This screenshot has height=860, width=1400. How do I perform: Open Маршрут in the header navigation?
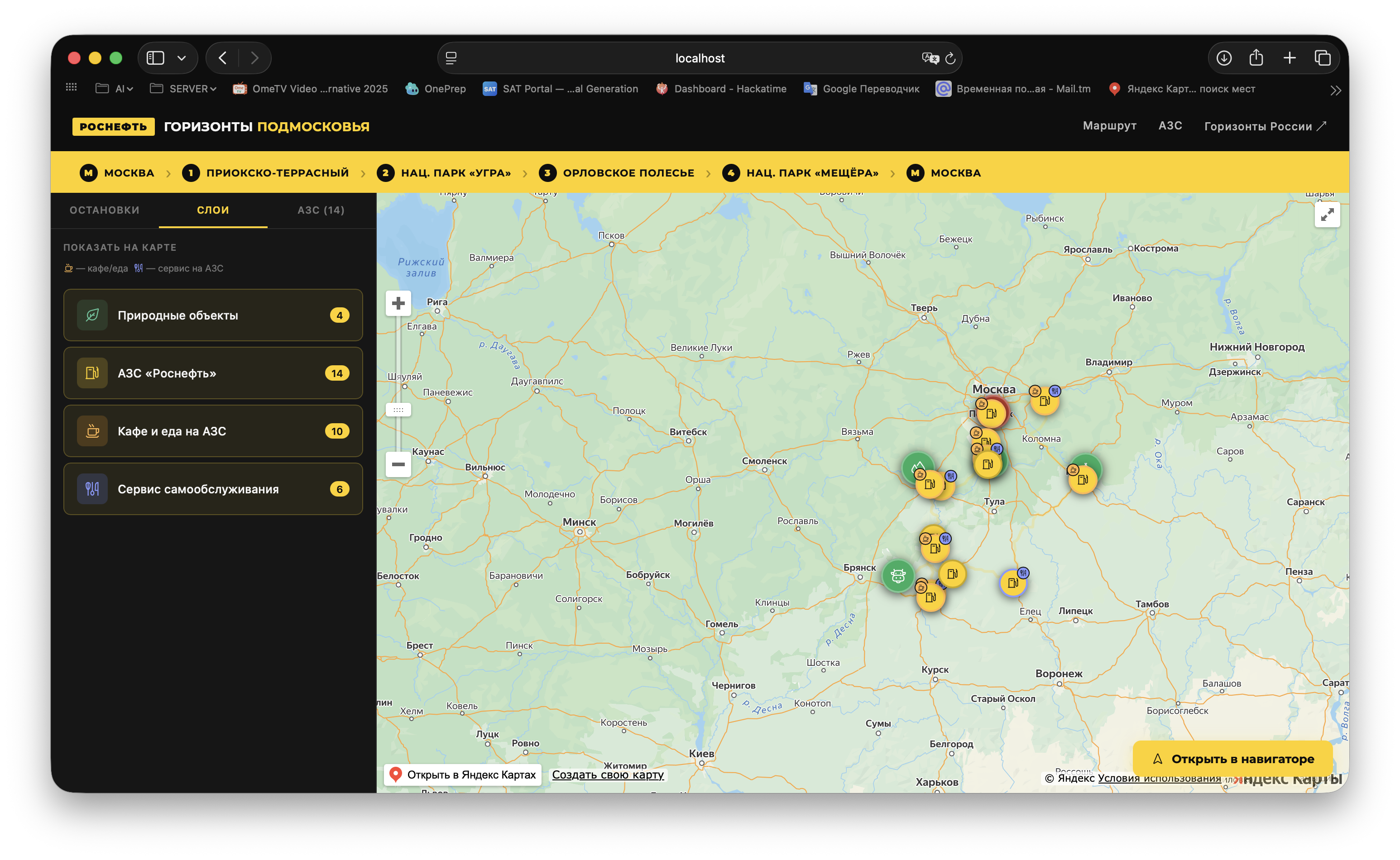1109,126
